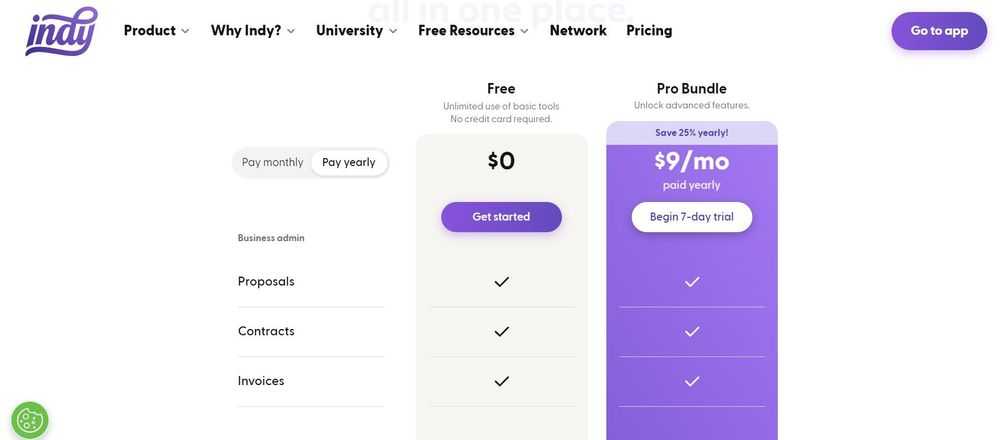
Task: Open the Why Indy? dropdown
Action: [253, 31]
